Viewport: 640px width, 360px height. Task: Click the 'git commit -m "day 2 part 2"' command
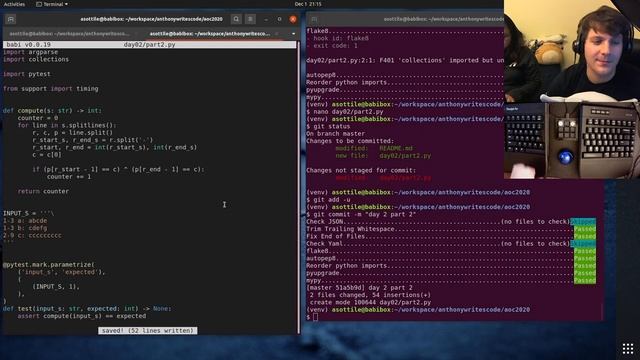pos(365,214)
